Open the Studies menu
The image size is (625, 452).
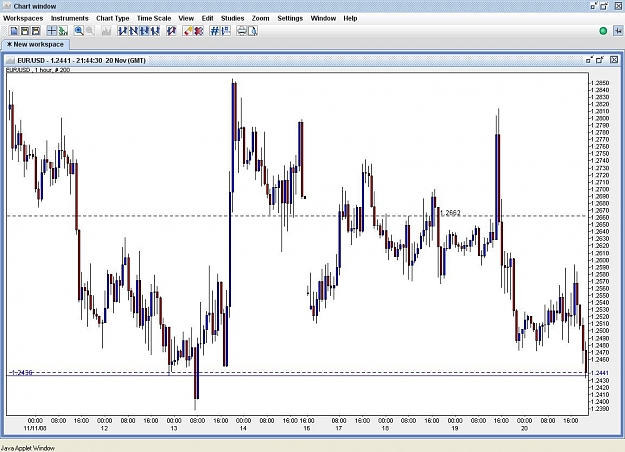232,18
